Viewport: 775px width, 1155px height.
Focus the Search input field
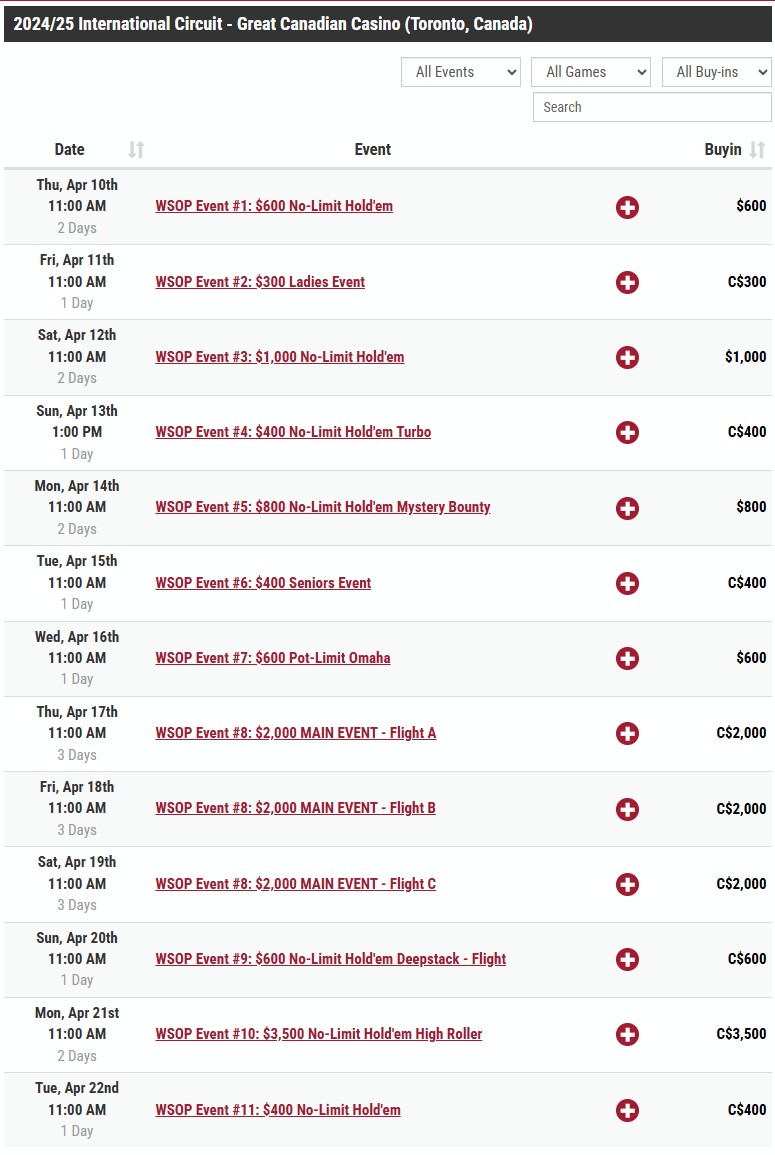coord(652,107)
